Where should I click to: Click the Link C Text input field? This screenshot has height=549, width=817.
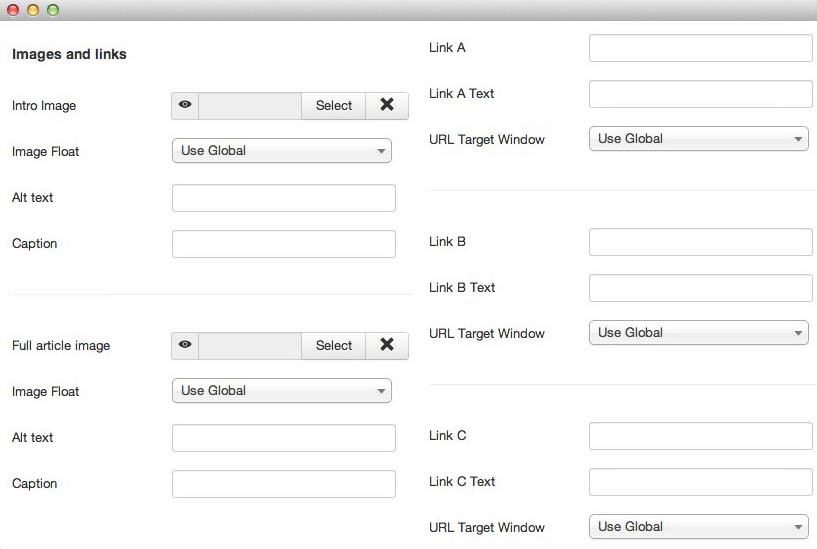[700, 482]
